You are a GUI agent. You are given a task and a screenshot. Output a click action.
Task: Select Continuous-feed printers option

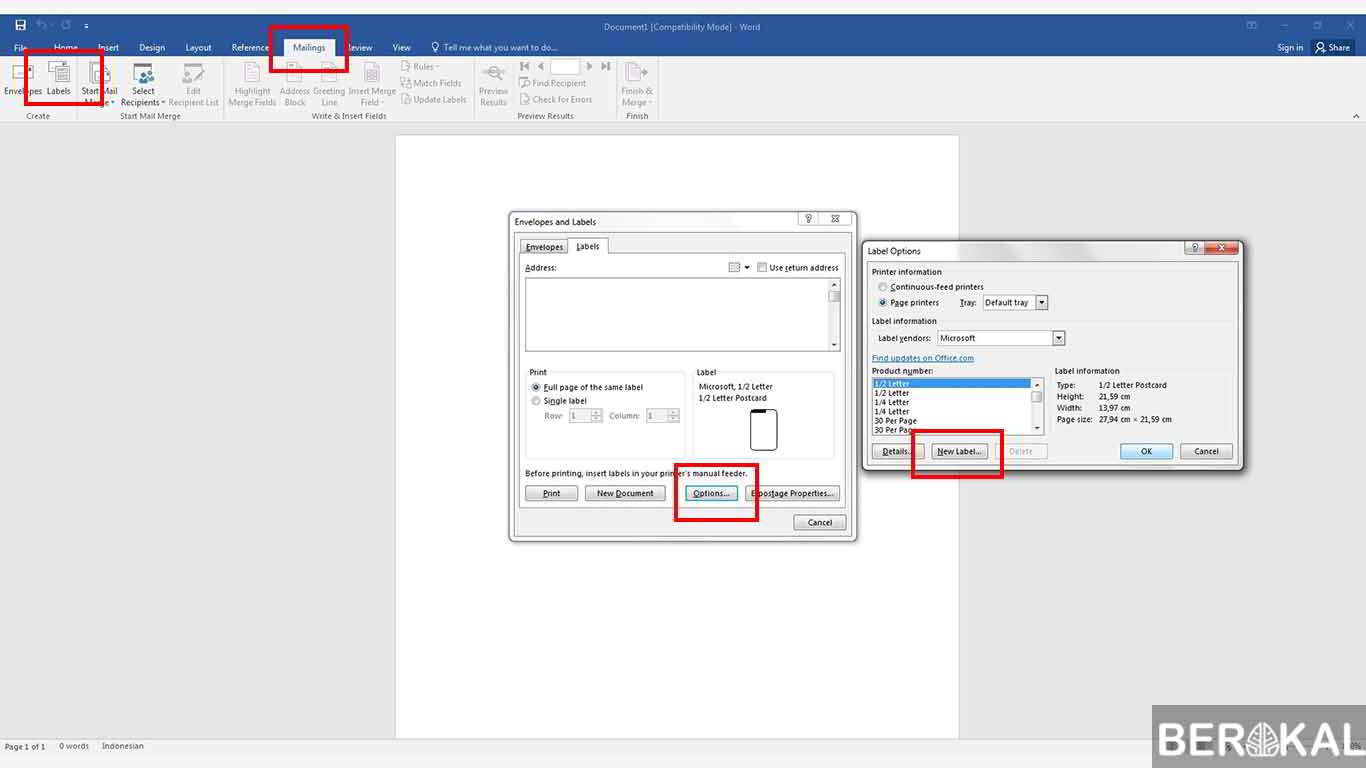coord(931,287)
